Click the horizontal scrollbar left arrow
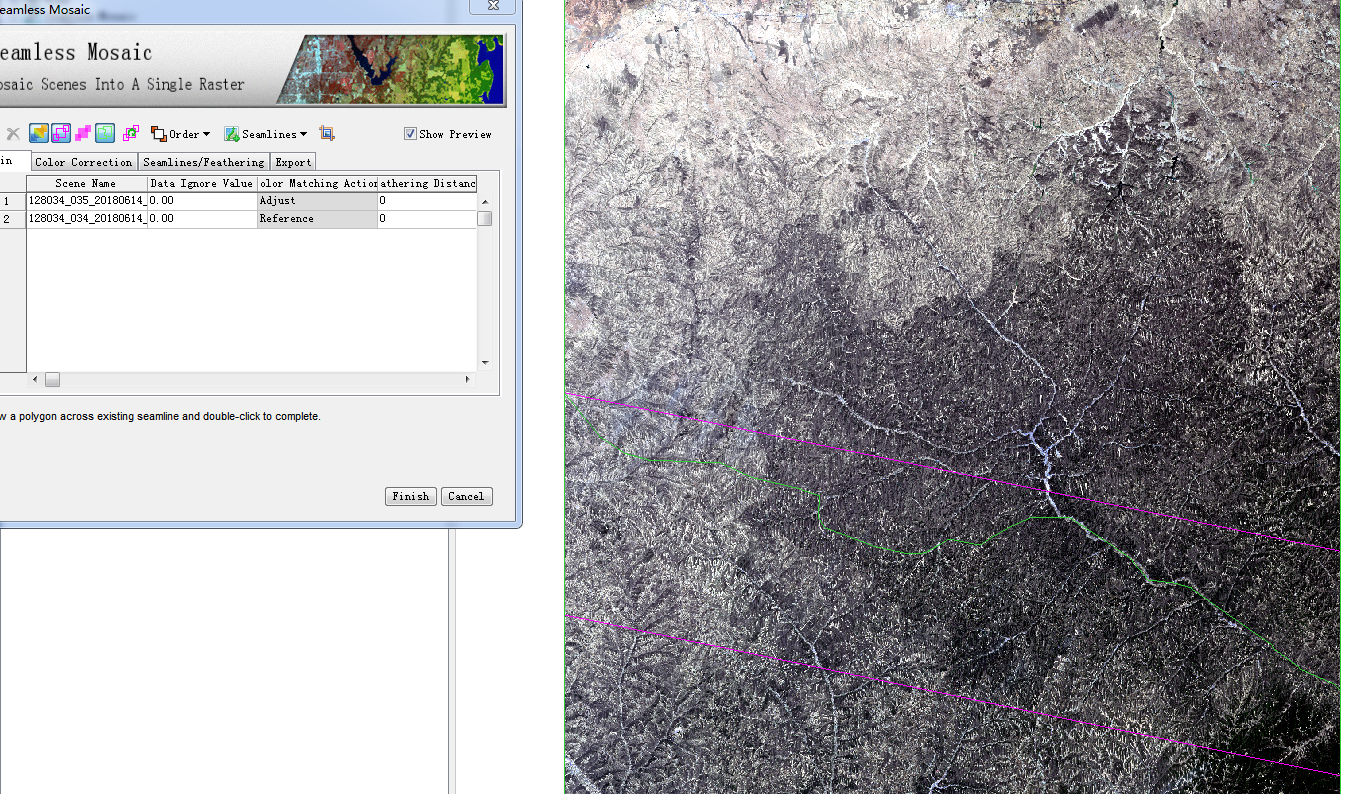This screenshot has width=1348, height=794. (x=35, y=380)
